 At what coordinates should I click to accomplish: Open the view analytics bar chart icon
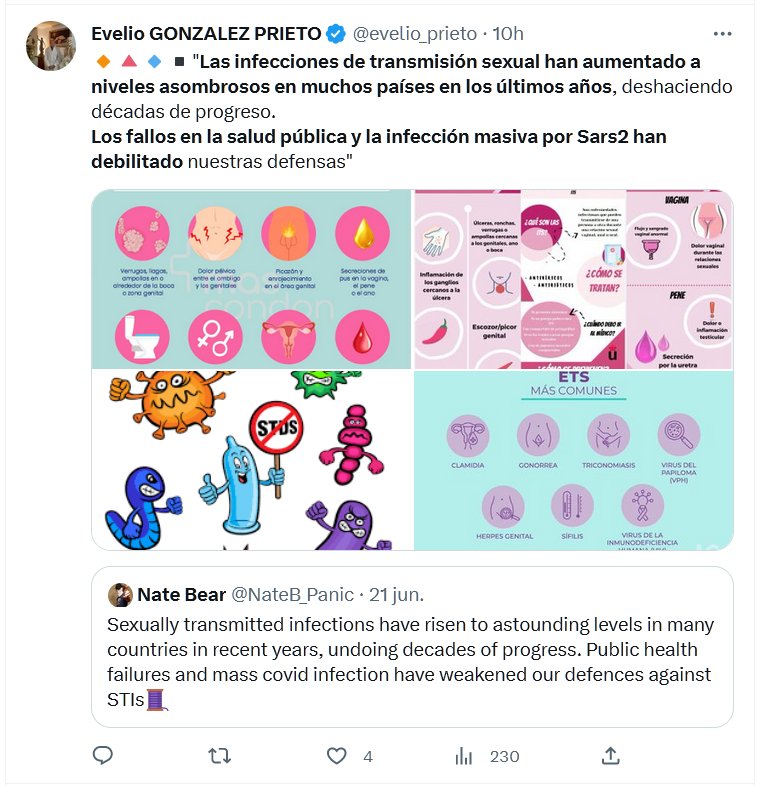point(463,756)
